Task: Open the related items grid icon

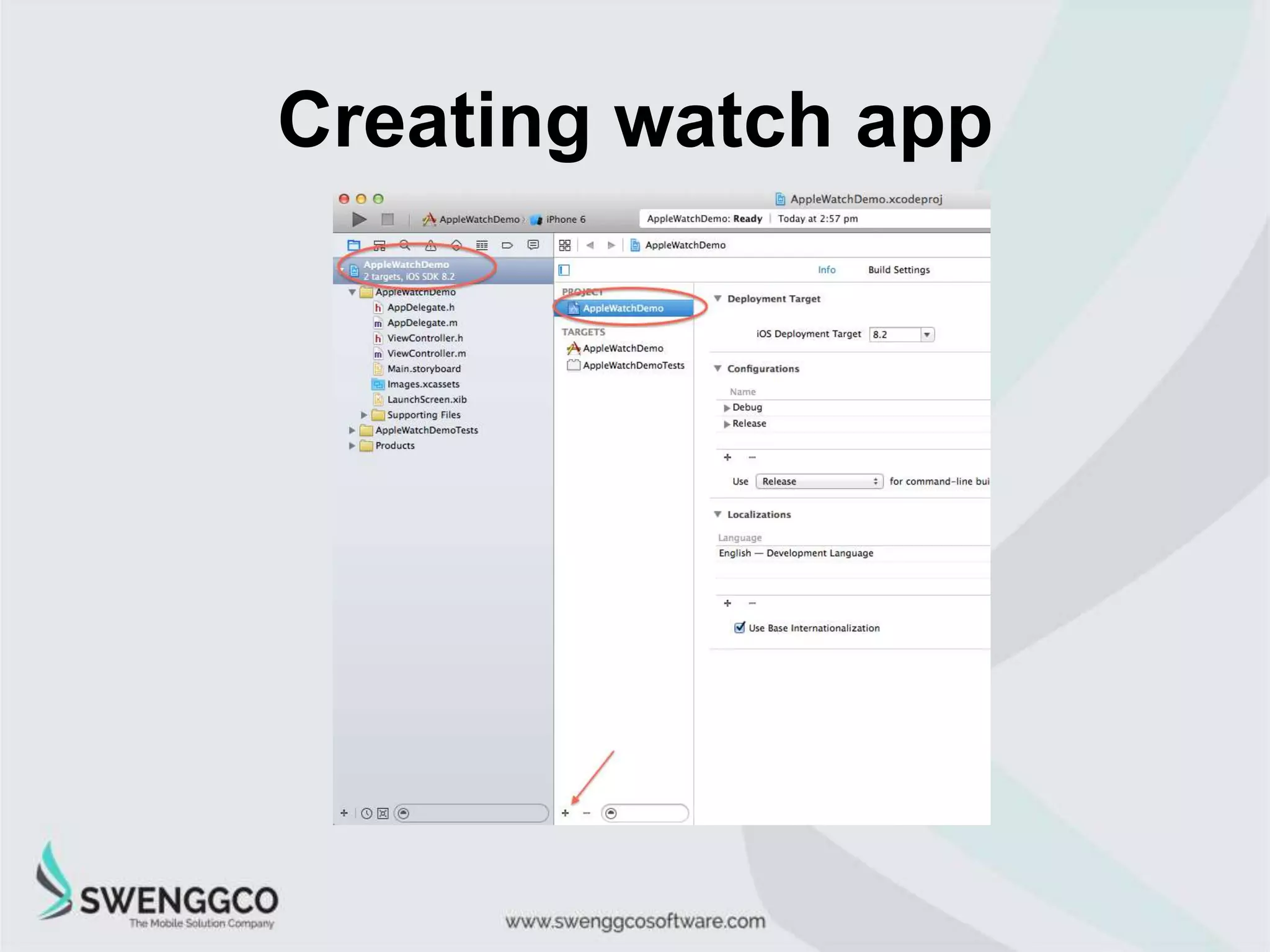Action: pyautogui.click(x=564, y=245)
